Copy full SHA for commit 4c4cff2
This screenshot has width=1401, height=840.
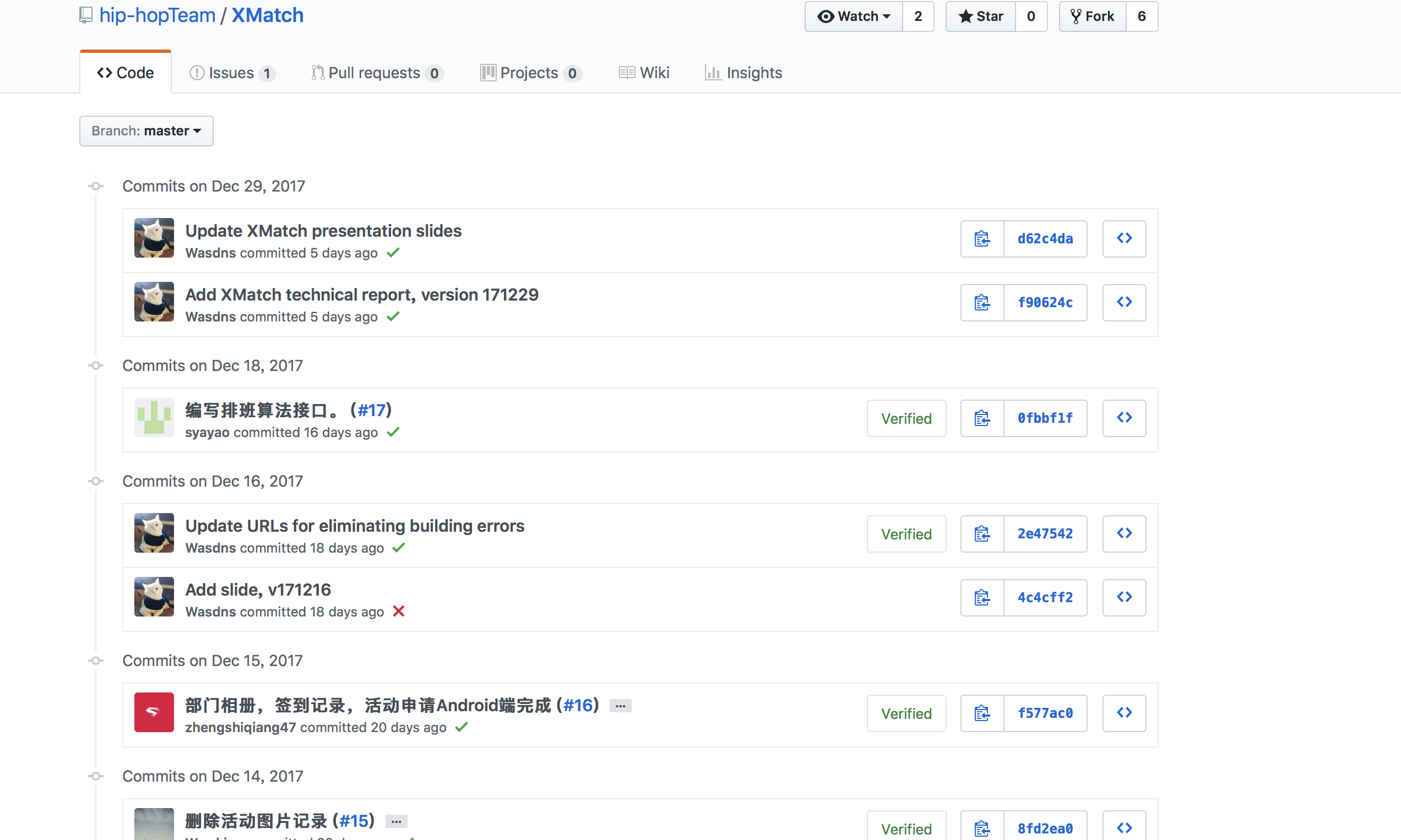[982, 598]
